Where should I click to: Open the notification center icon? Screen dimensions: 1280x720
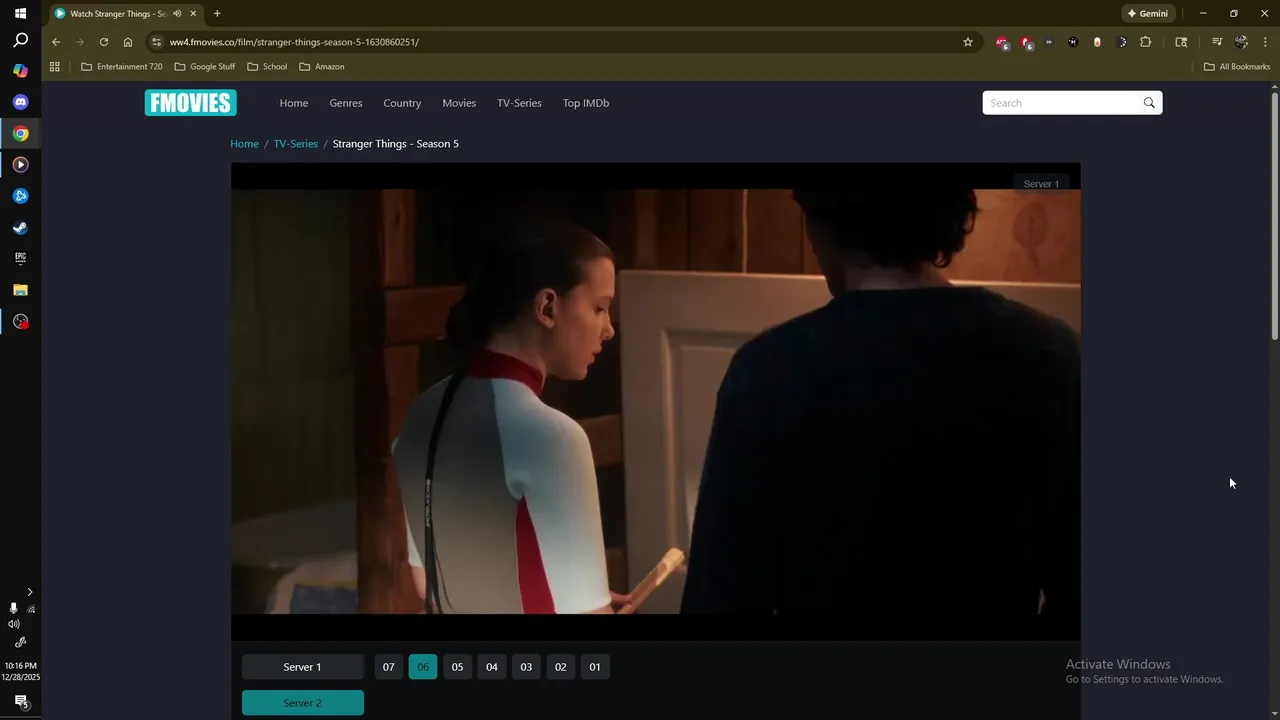click(20, 702)
